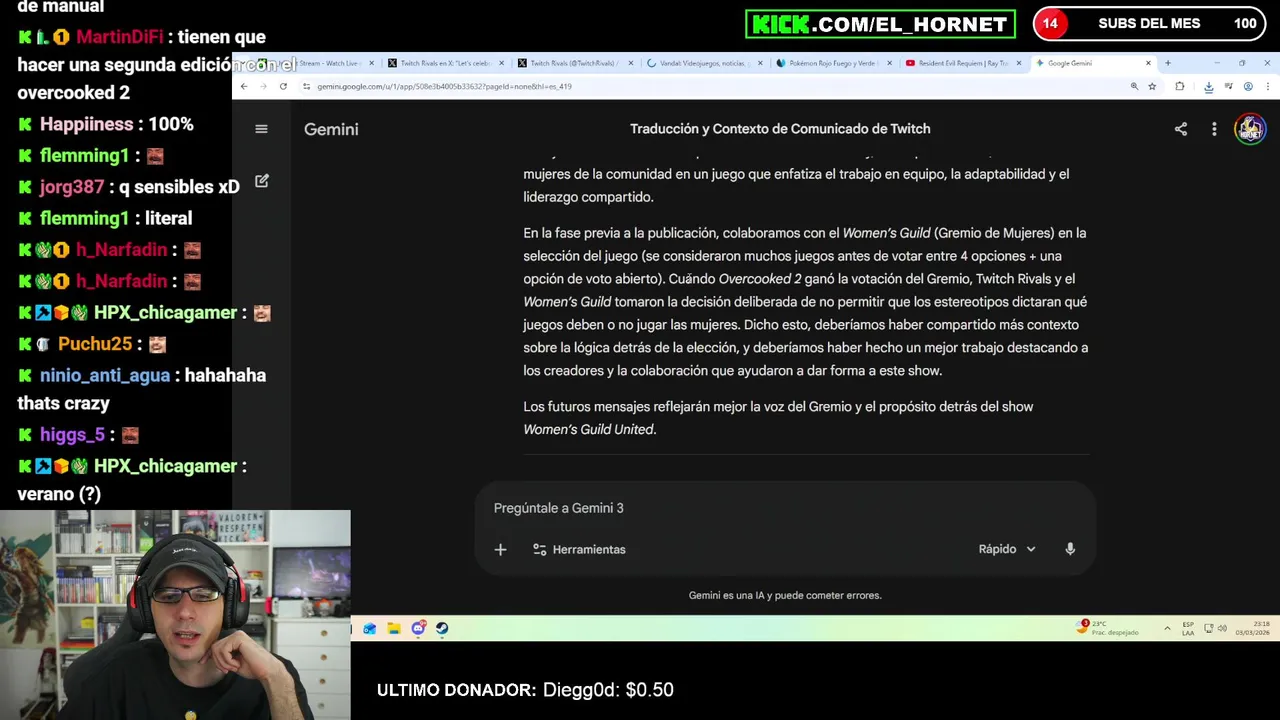Show hidden system tray icons chevron

pyautogui.click(x=1167, y=629)
